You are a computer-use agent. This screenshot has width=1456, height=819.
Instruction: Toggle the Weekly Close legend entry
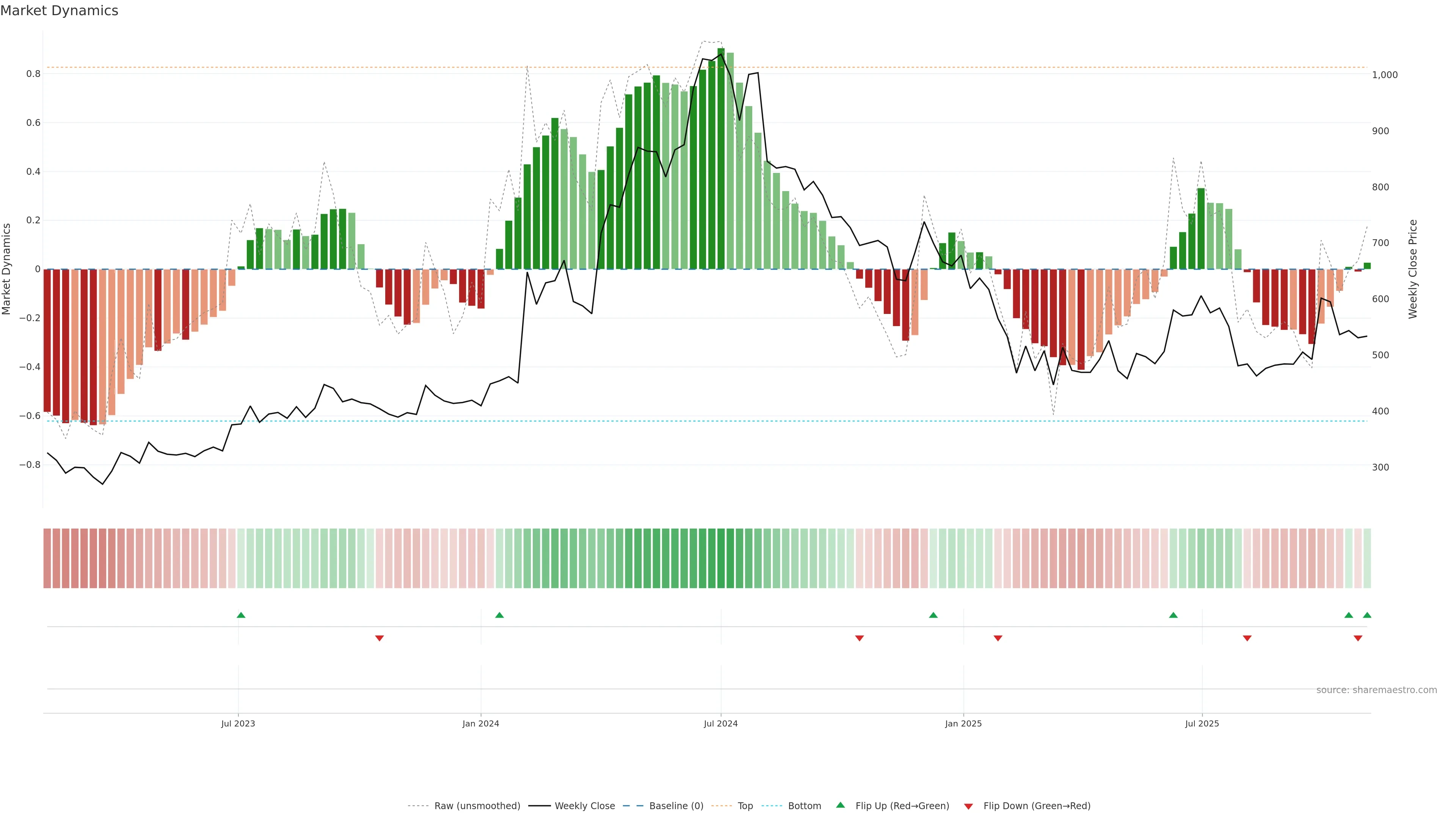(584, 805)
